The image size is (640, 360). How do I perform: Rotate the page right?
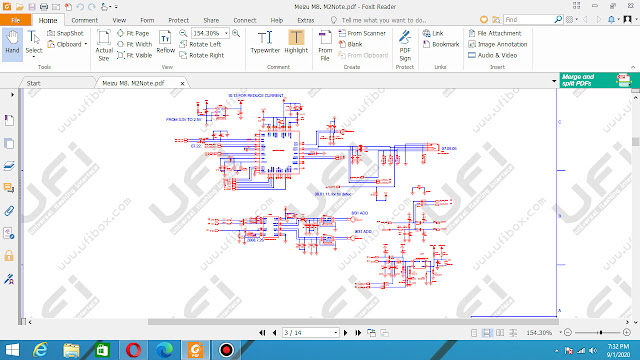click(202, 55)
